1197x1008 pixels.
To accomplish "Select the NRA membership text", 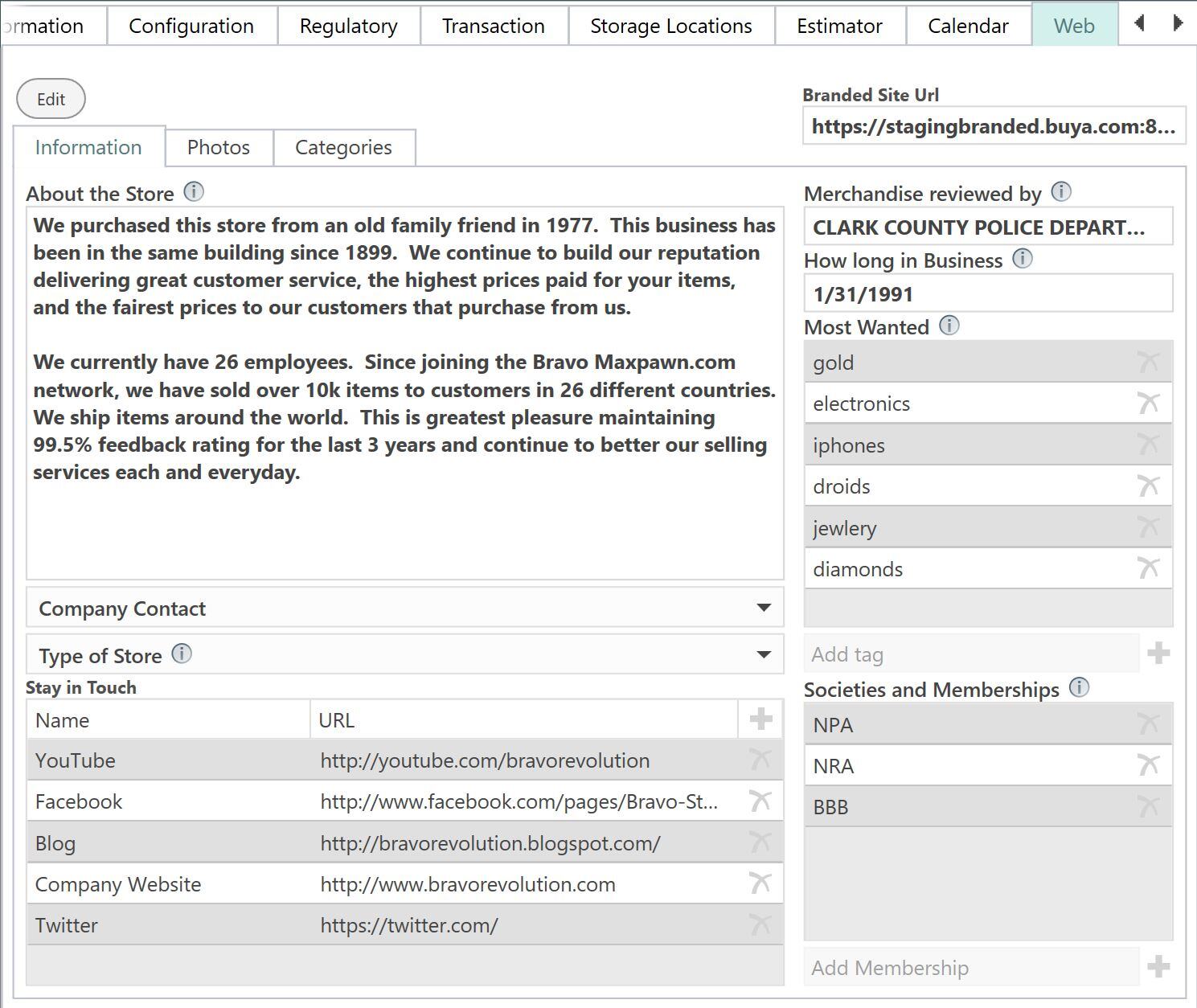I will [833, 766].
